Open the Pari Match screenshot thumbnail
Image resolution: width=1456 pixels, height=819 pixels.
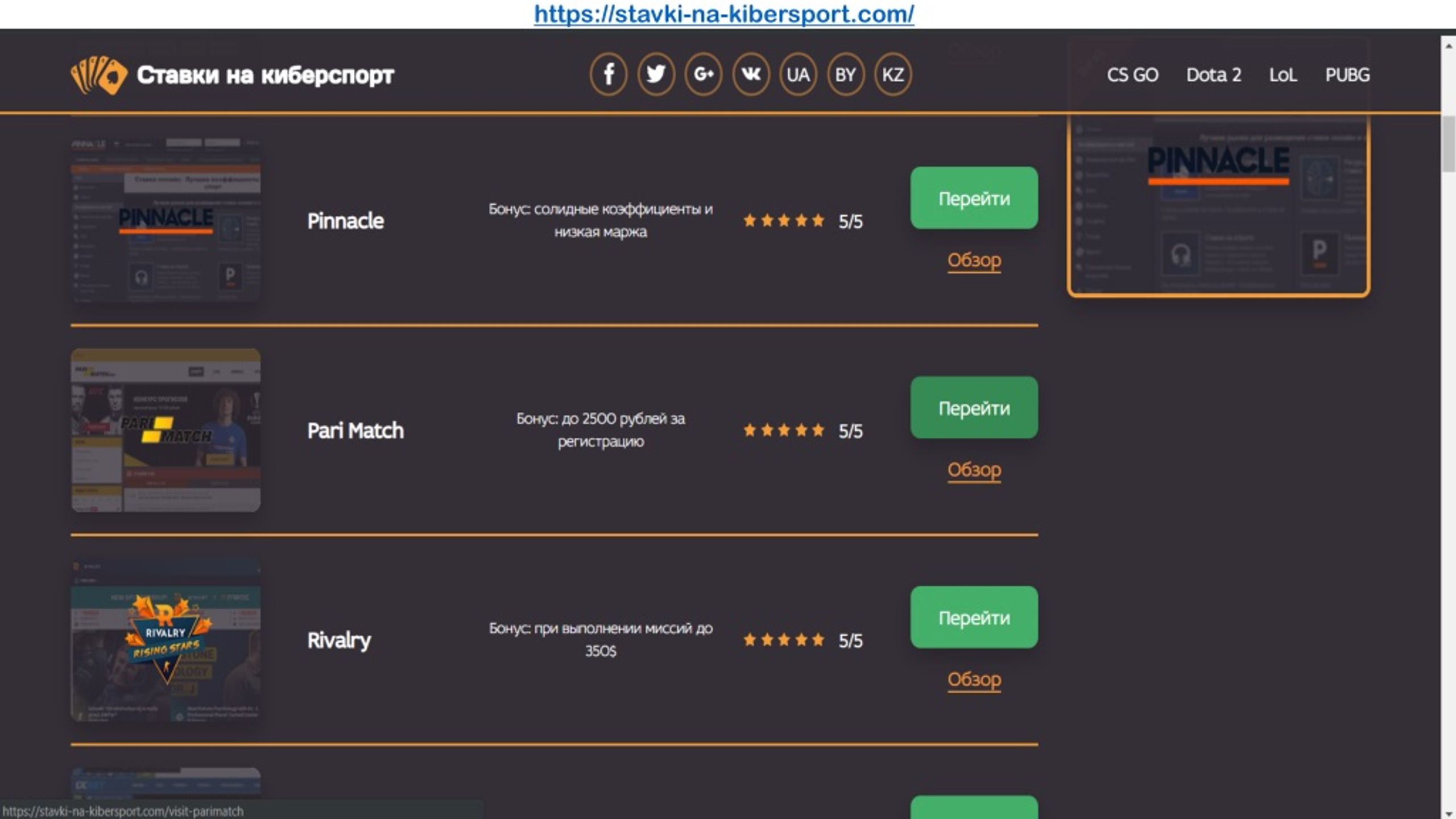(x=166, y=431)
